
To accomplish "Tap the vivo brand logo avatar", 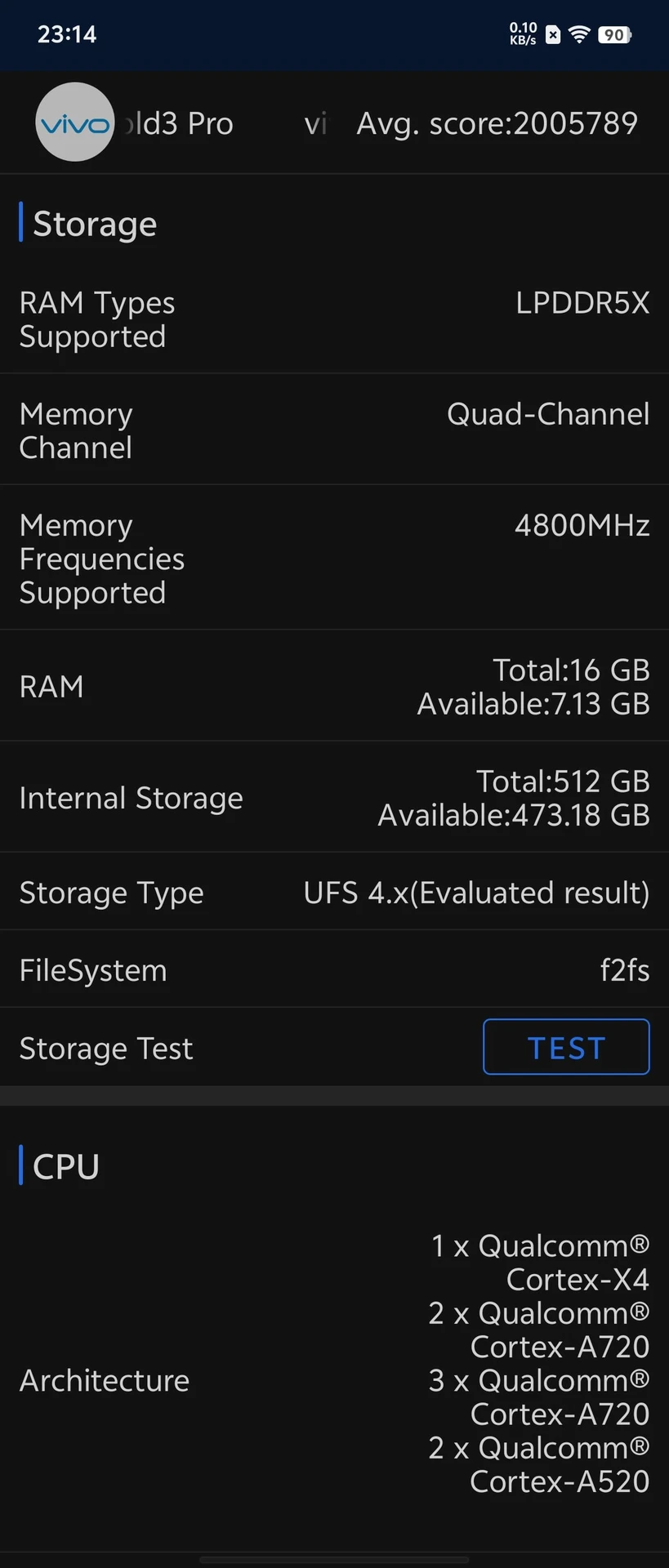I will tap(75, 122).
